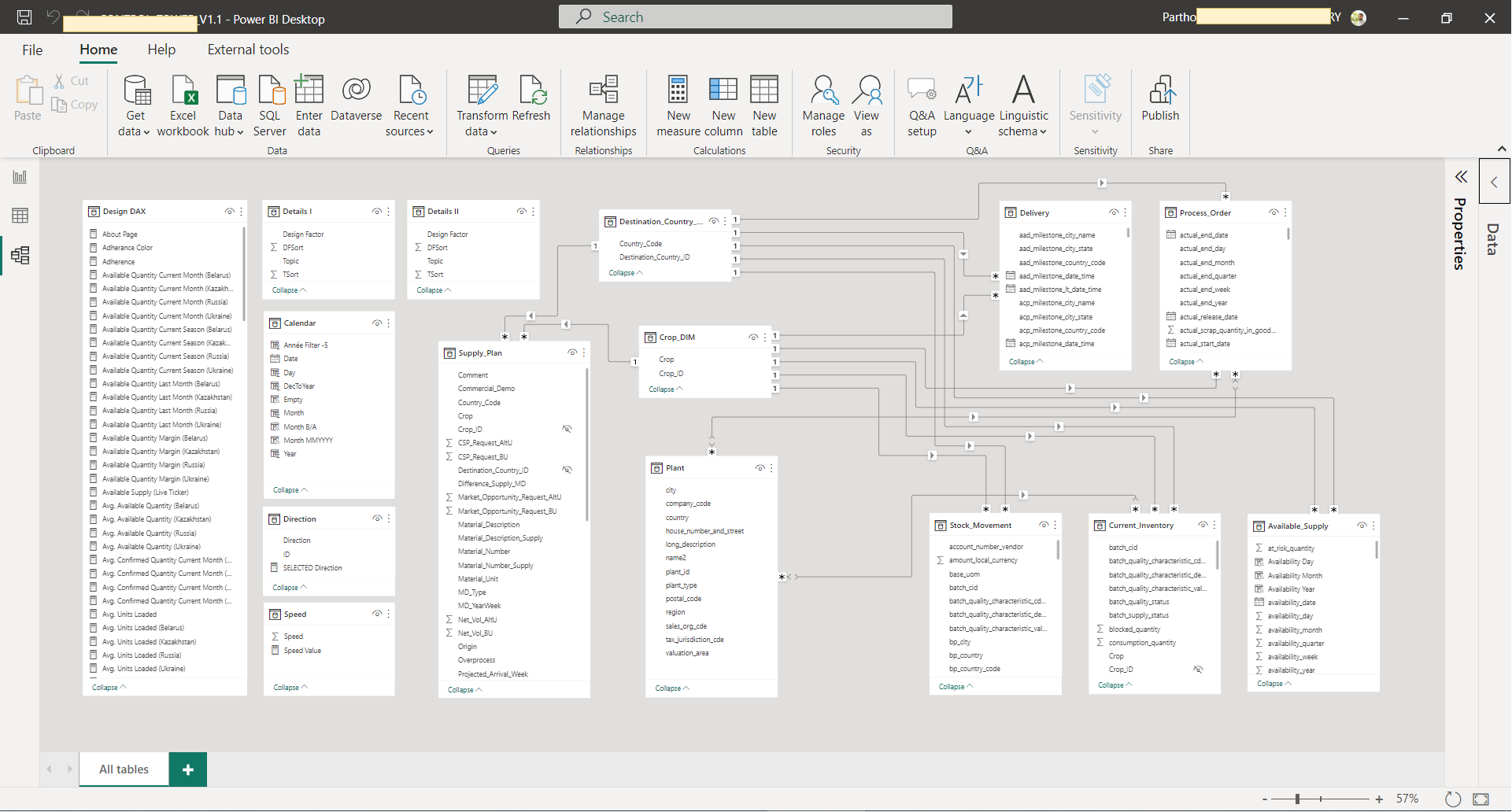Viewport: 1512px width, 812px height.
Task: Add a new layout tab with plus
Action: 187,770
